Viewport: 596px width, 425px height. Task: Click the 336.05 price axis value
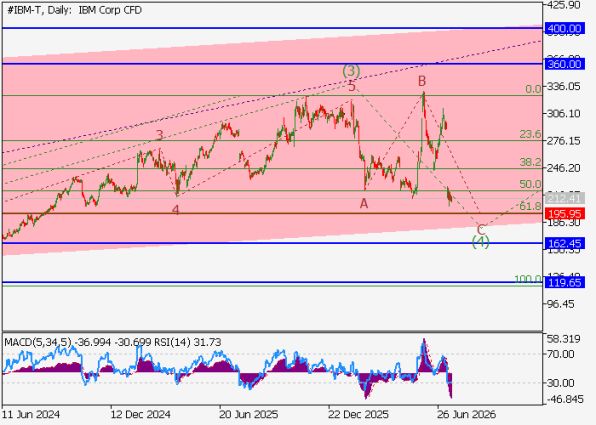tap(563, 87)
